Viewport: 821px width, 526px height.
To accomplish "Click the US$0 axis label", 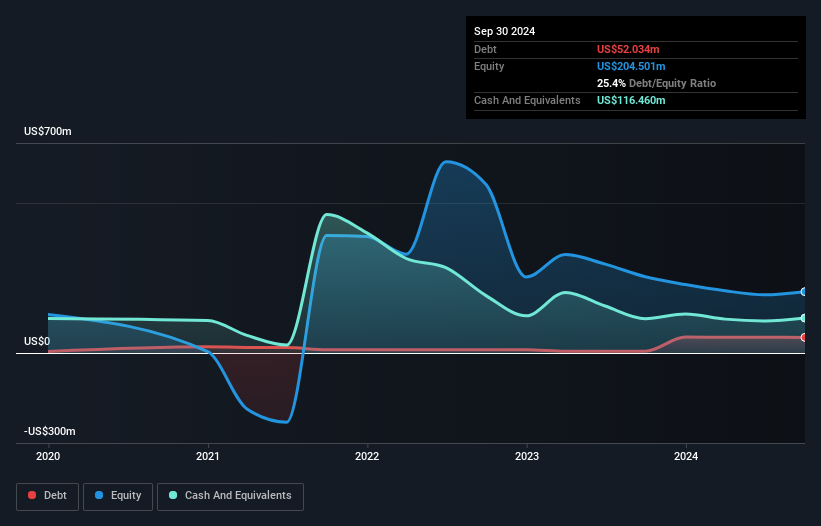I will [x=37, y=341].
